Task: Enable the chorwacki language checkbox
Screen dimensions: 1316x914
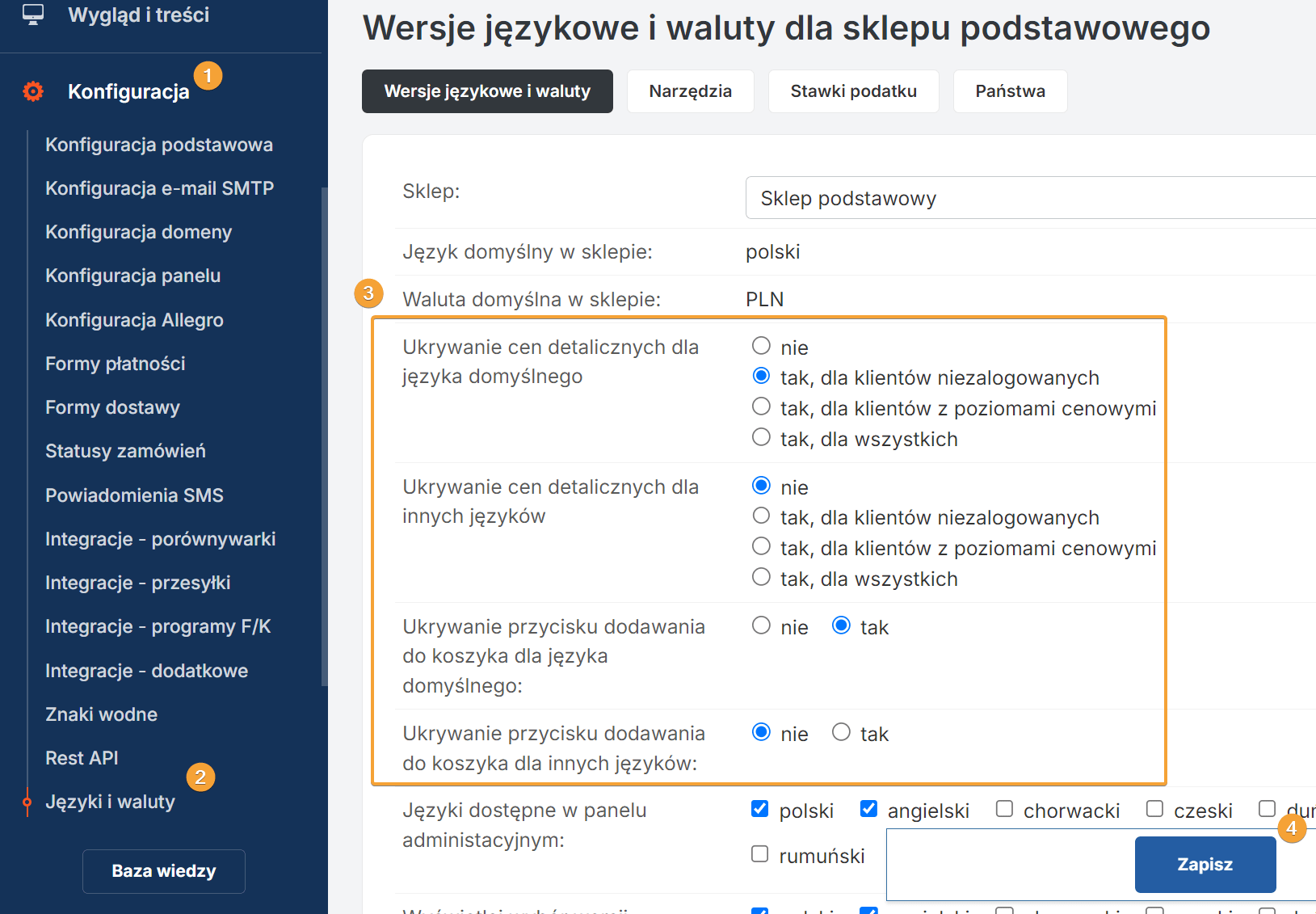Action: point(1004,809)
